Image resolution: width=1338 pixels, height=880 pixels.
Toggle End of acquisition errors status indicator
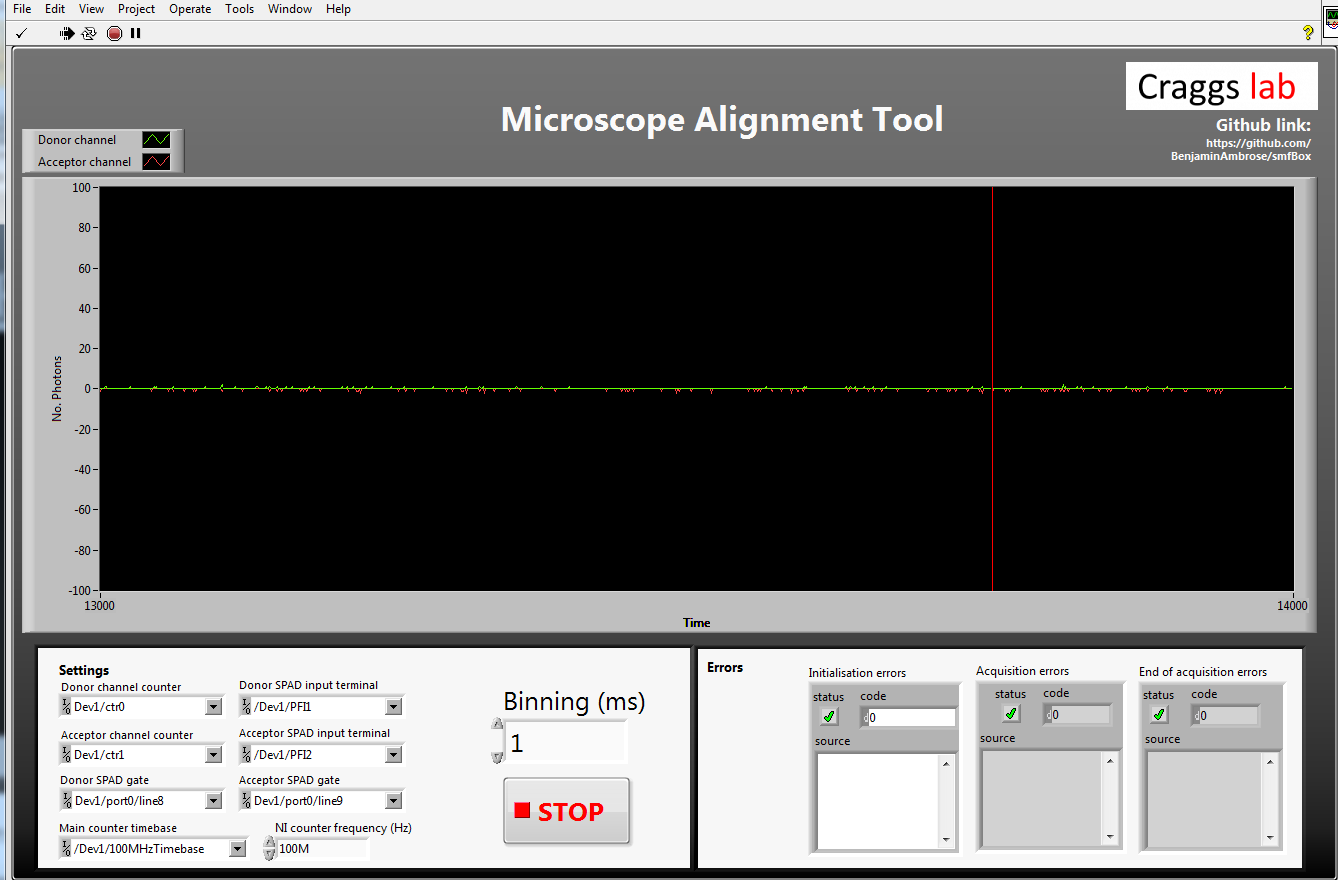(1159, 715)
